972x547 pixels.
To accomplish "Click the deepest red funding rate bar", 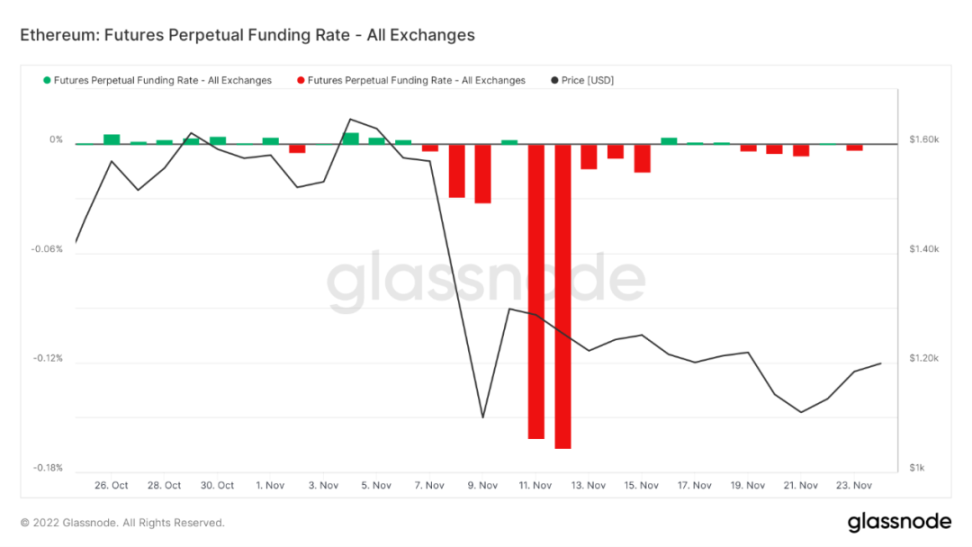I will 562,296.
